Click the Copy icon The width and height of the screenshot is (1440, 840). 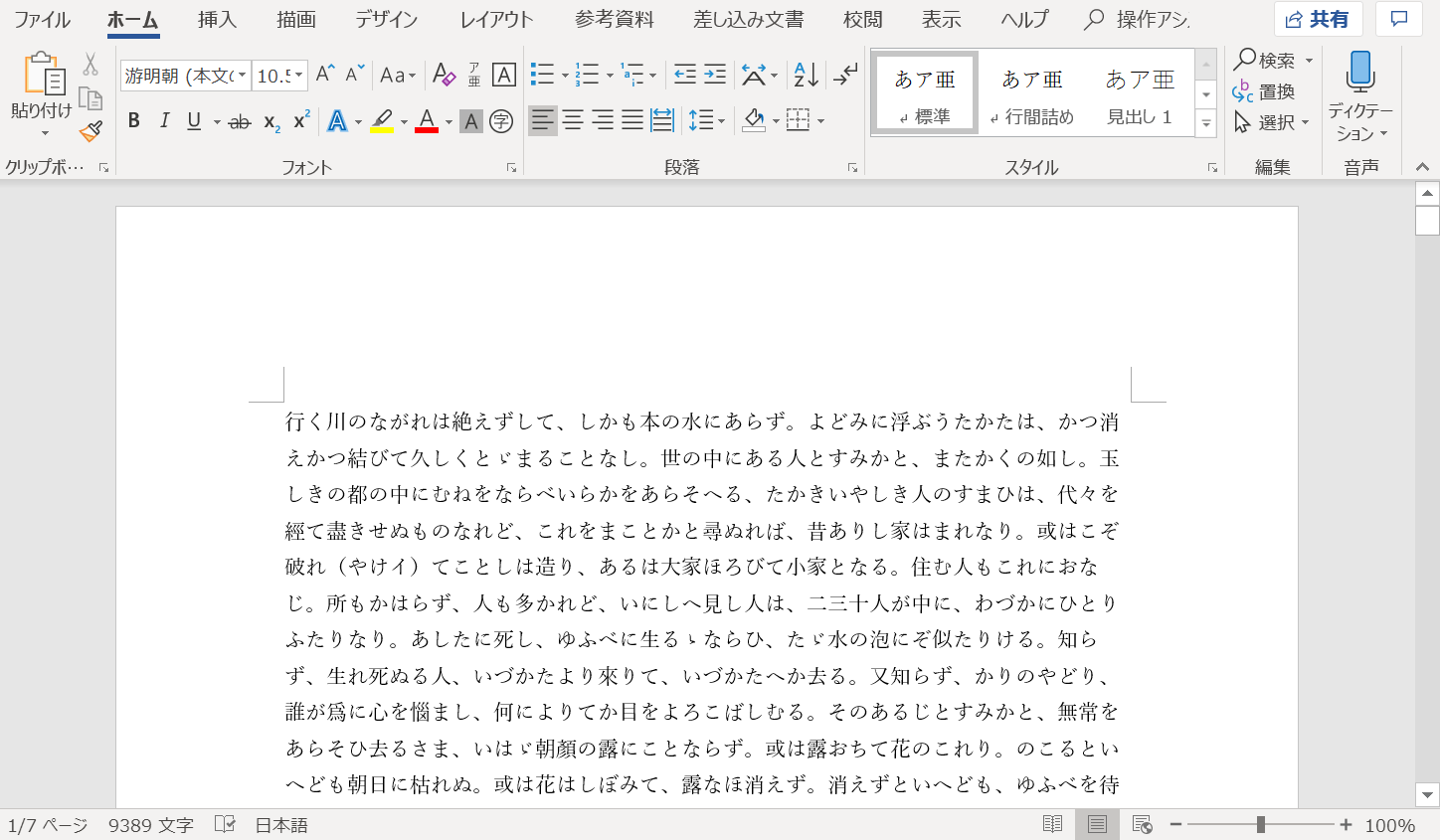90,97
